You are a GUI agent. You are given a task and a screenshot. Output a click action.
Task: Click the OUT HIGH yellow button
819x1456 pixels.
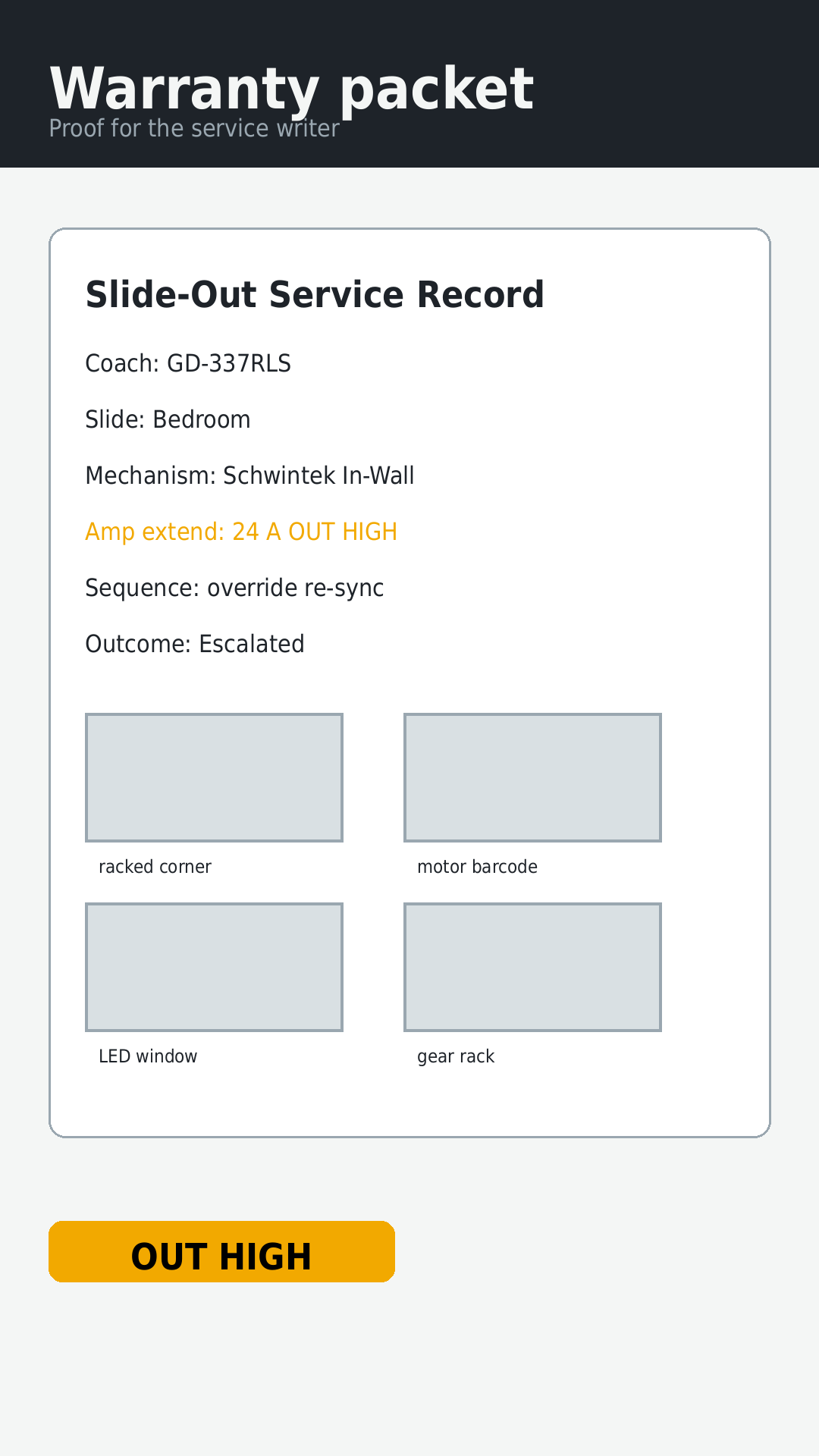pyautogui.click(x=221, y=1252)
